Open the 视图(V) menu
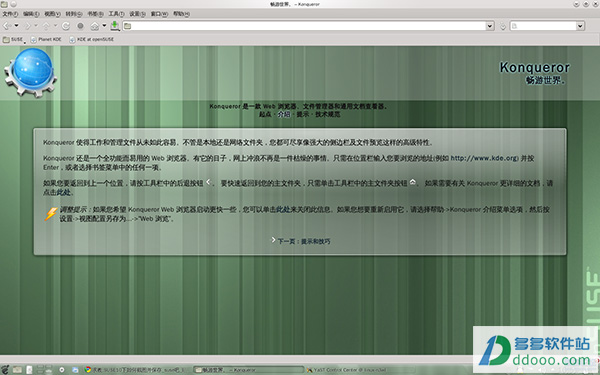600x375 pixels. [52, 14]
